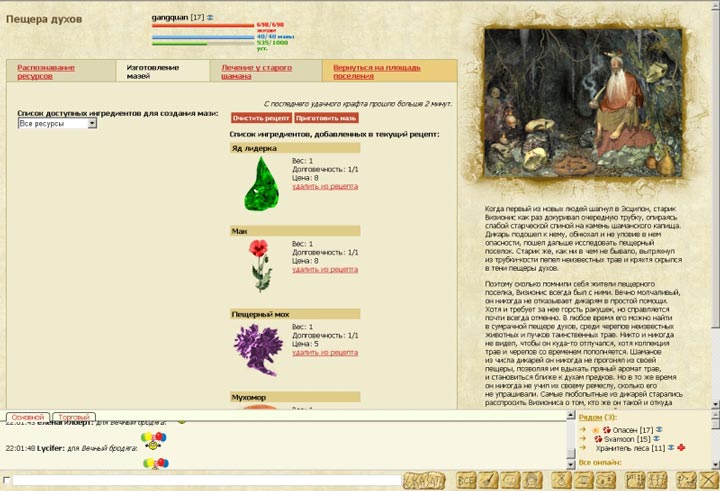
Task: Click the red Мак poppy ingredient image
Action: [261, 266]
